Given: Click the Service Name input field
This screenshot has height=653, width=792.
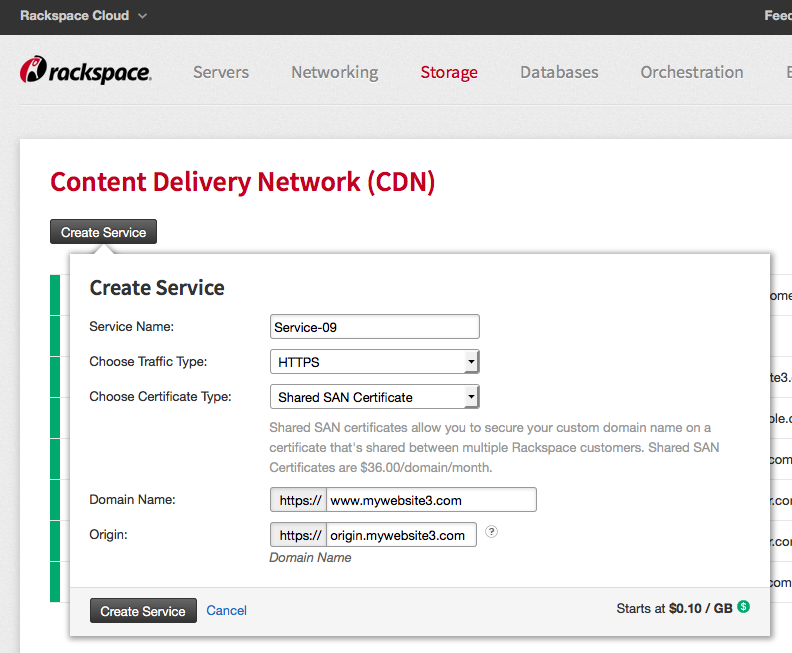Looking at the screenshot, I should [x=374, y=327].
